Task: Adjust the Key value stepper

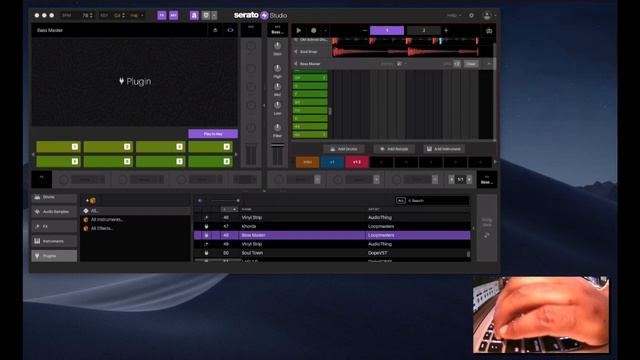Action: coord(124,16)
